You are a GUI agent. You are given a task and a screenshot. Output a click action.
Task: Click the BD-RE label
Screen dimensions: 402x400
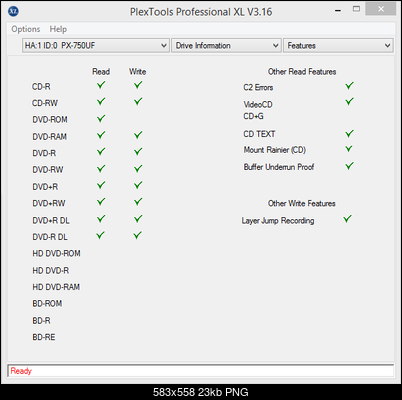[44, 337]
